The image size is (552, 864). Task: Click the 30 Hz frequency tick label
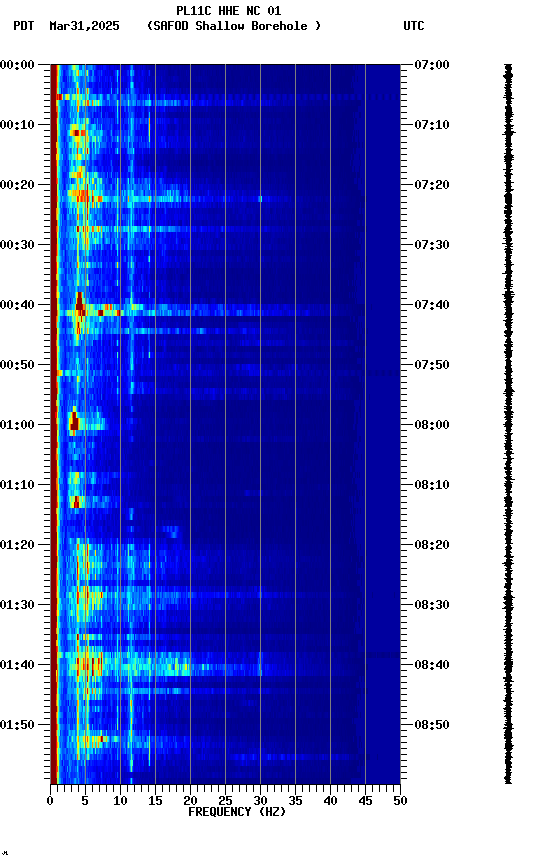(x=260, y=801)
